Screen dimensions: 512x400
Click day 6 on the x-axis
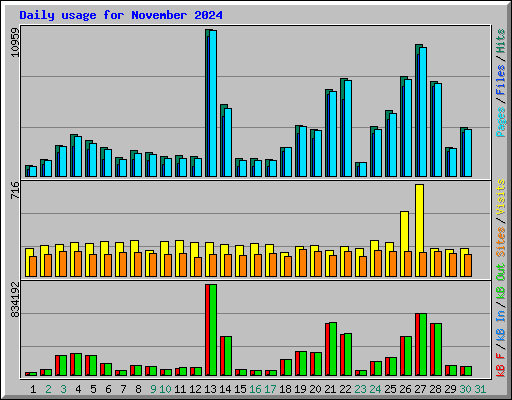(108, 389)
